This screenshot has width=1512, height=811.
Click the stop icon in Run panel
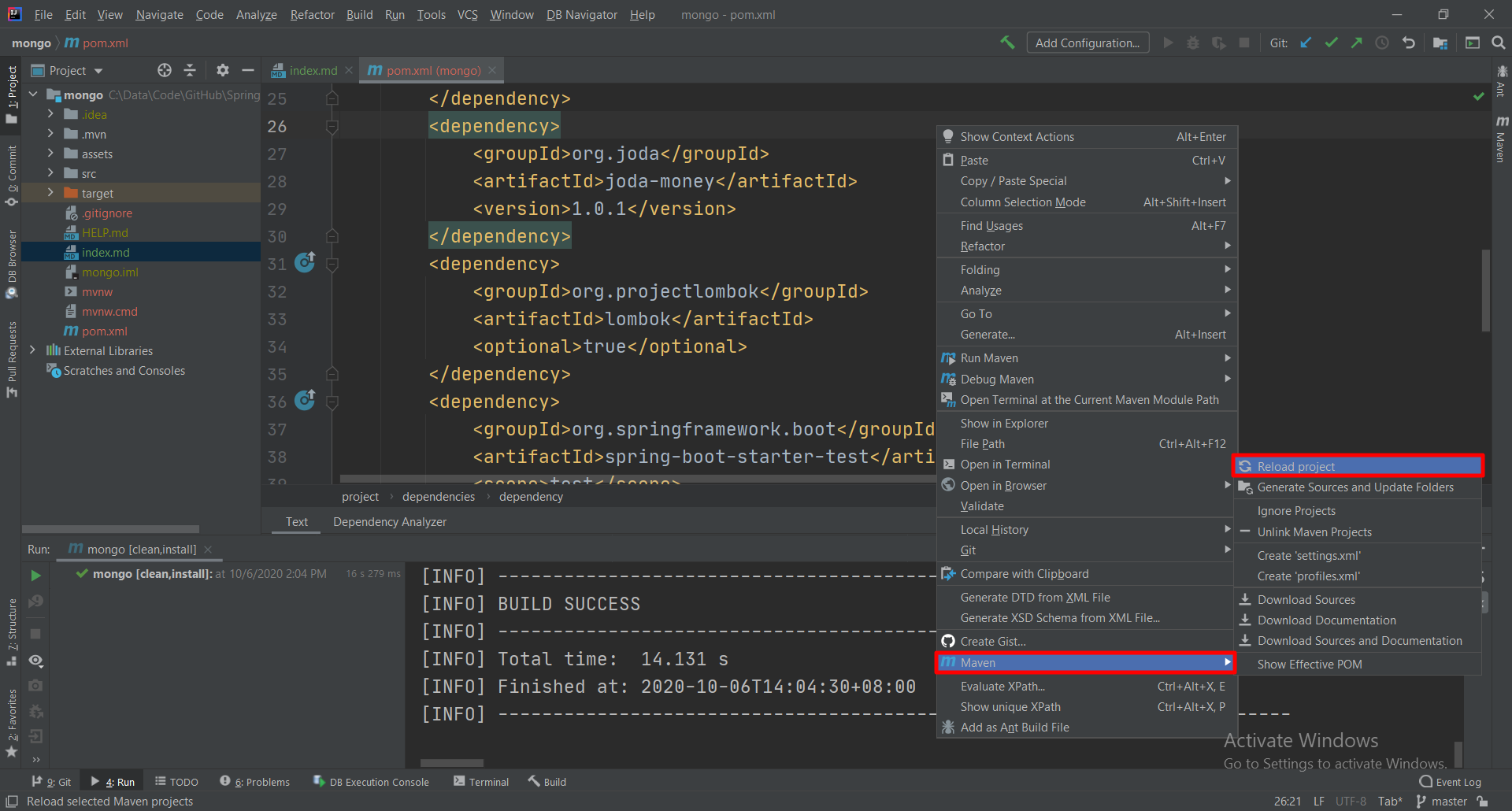pos(35,634)
